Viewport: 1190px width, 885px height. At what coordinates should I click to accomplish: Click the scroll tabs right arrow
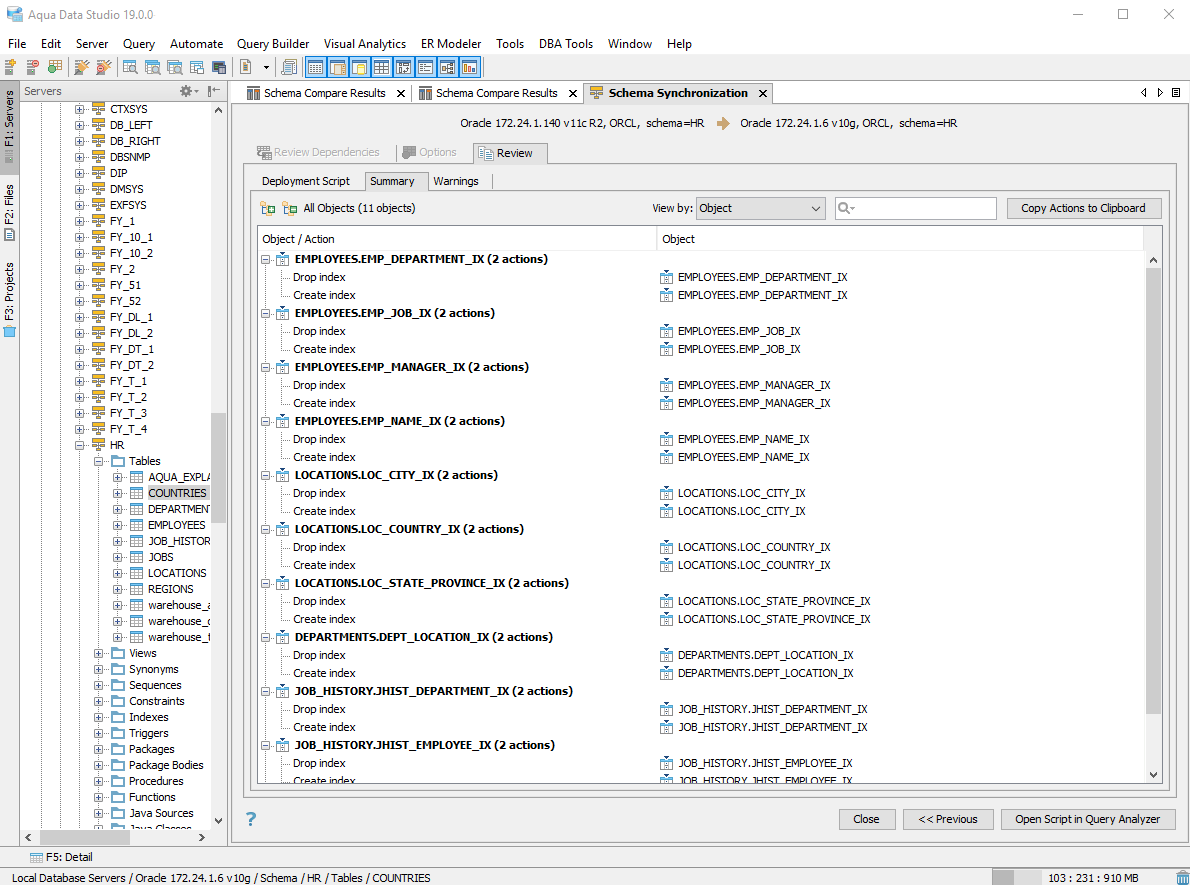pyautogui.click(x=1160, y=93)
